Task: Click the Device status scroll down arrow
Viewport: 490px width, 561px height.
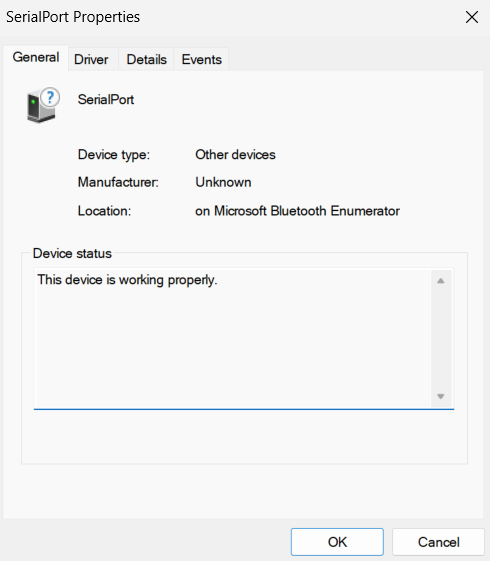Action: [x=441, y=396]
